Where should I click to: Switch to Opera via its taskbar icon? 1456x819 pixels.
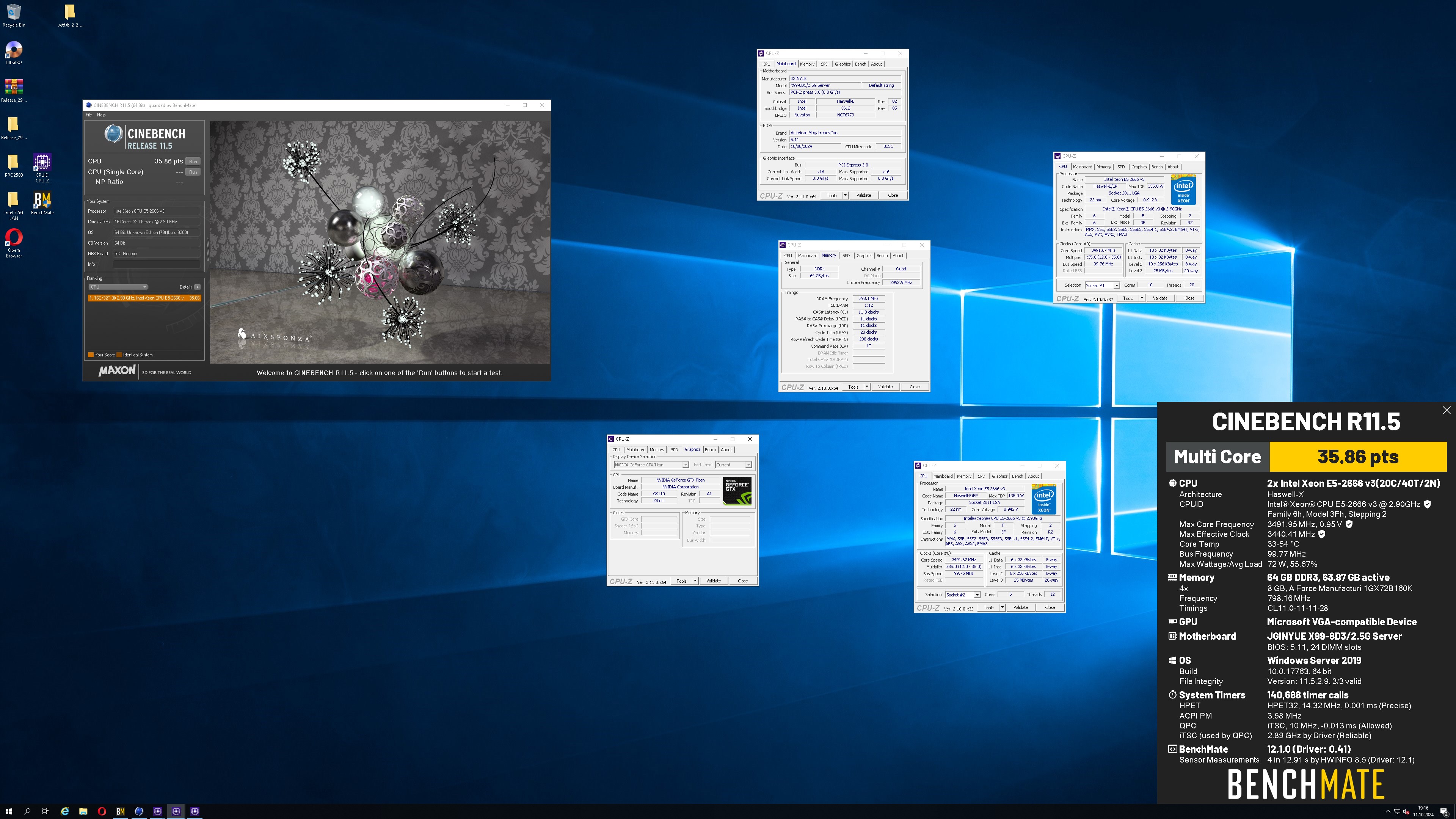102,811
